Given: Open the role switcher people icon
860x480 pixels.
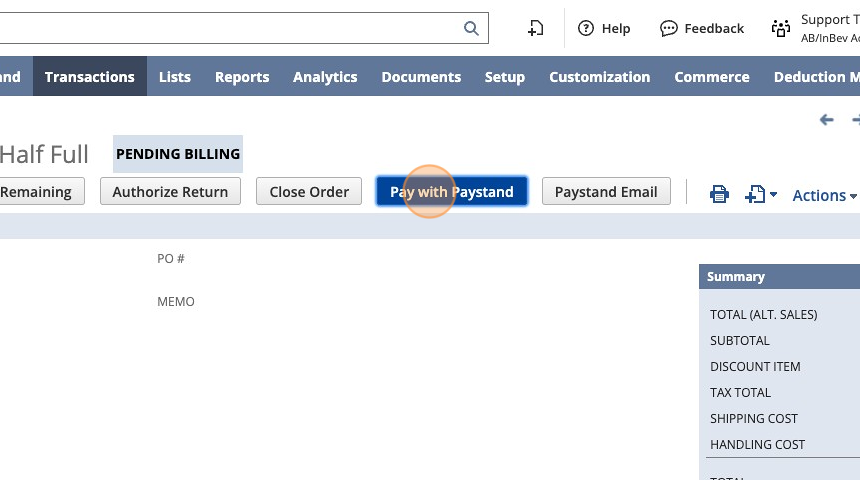Looking at the screenshot, I should tap(780, 28).
